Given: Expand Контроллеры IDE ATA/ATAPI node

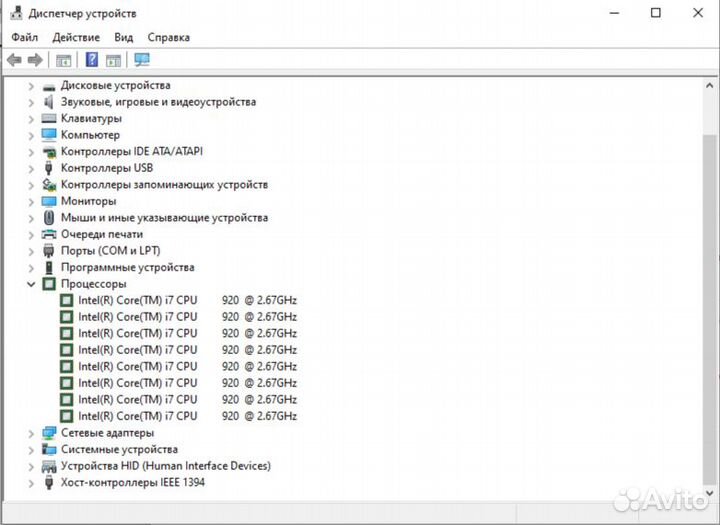Looking at the screenshot, I should 31,152.
